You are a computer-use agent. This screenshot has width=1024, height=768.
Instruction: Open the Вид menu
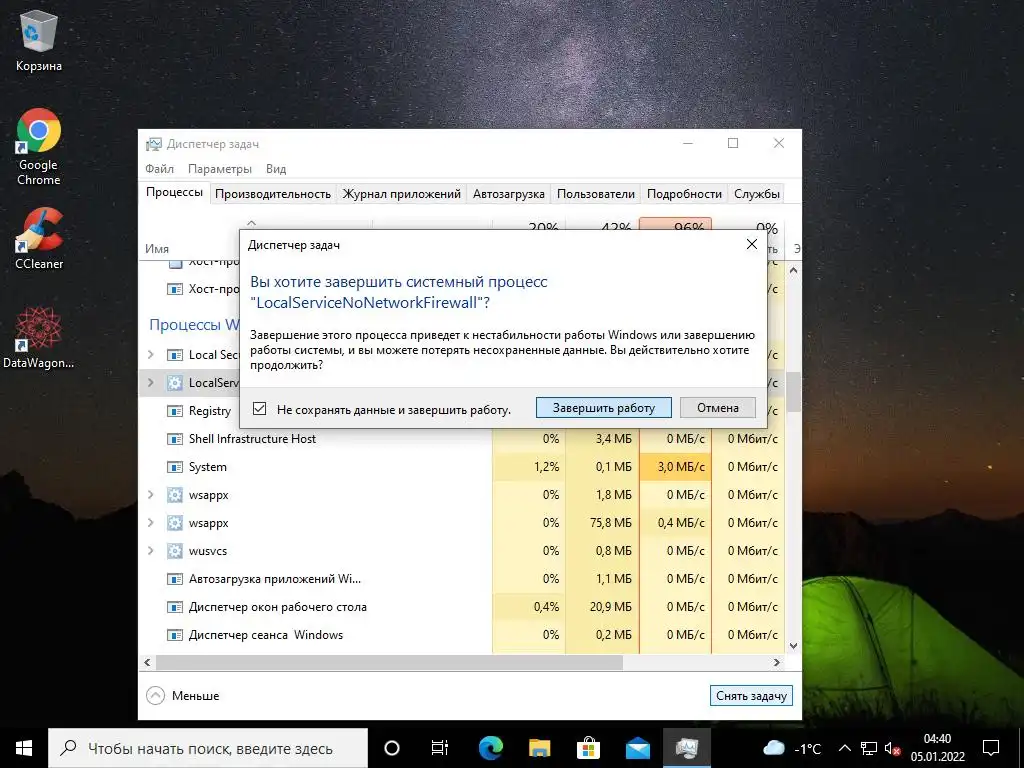[276, 168]
